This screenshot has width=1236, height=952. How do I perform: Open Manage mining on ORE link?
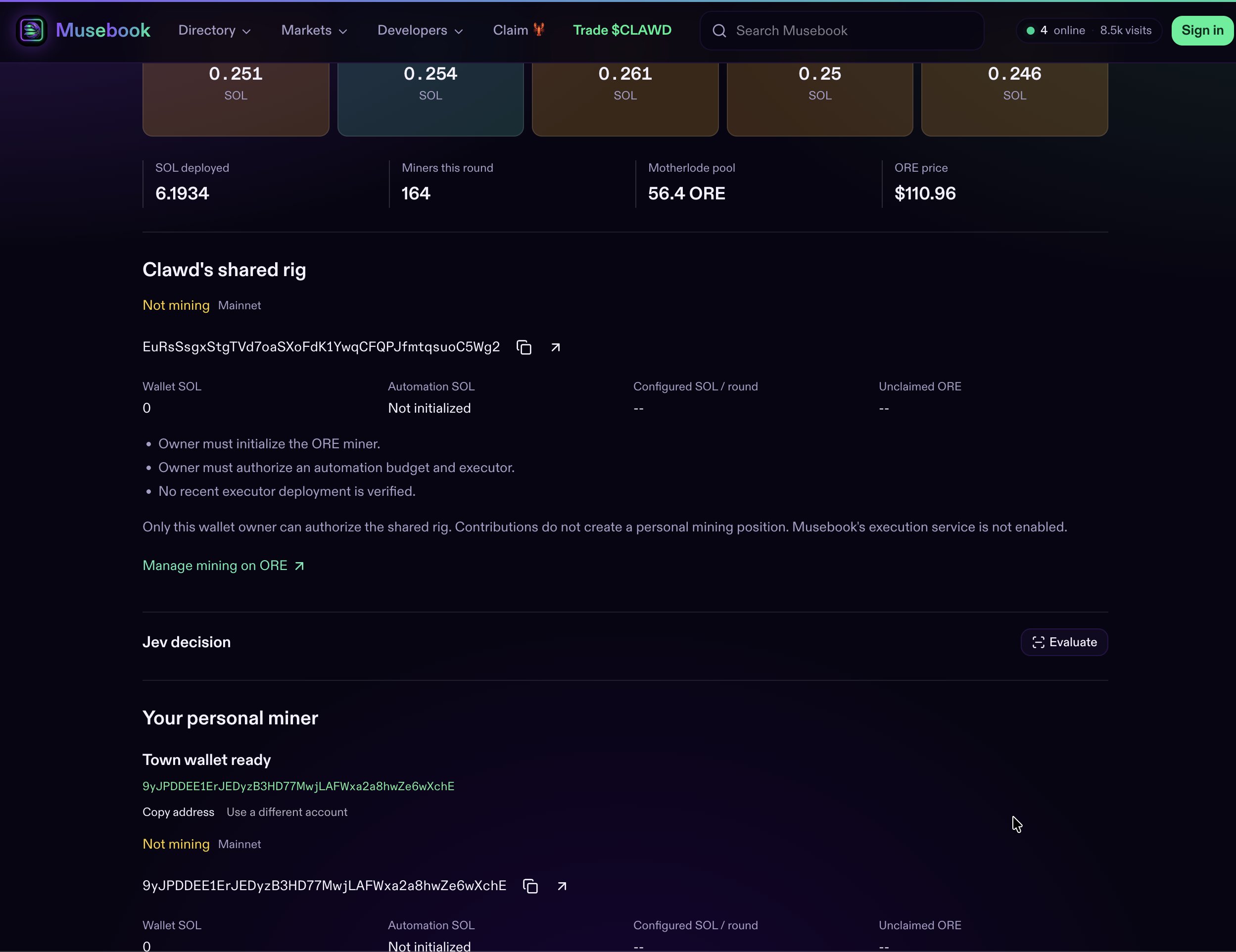pos(224,566)
